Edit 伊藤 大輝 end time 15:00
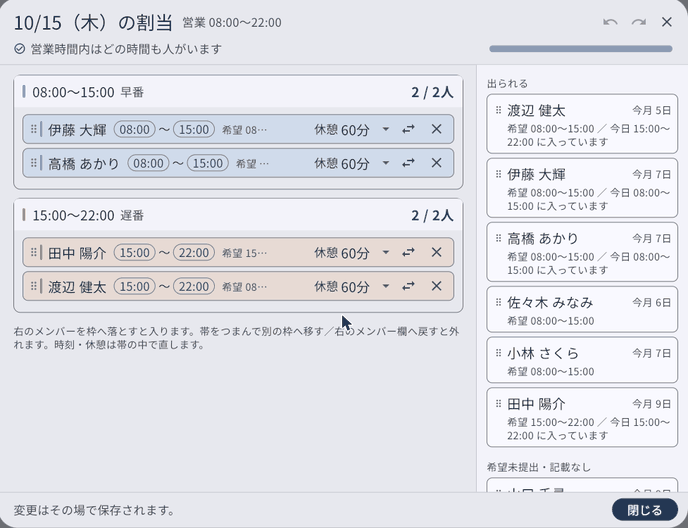Image resolution: width=688 pixels, height=528 pixels. point(194,129)
